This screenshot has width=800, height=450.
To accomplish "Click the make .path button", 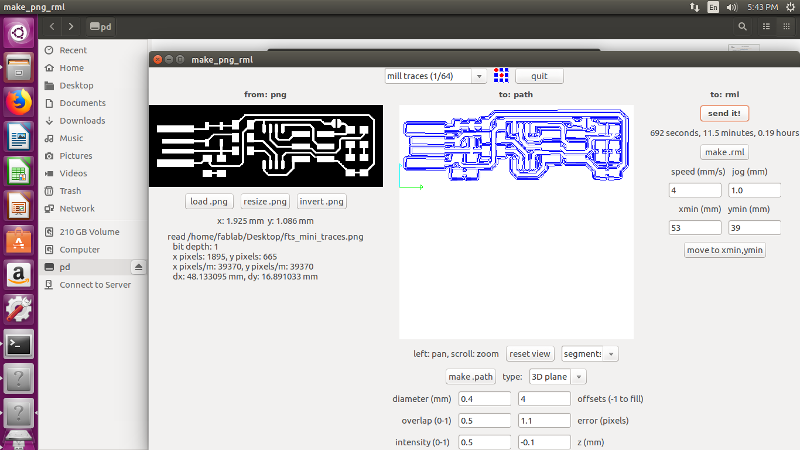I will [470, 377].
